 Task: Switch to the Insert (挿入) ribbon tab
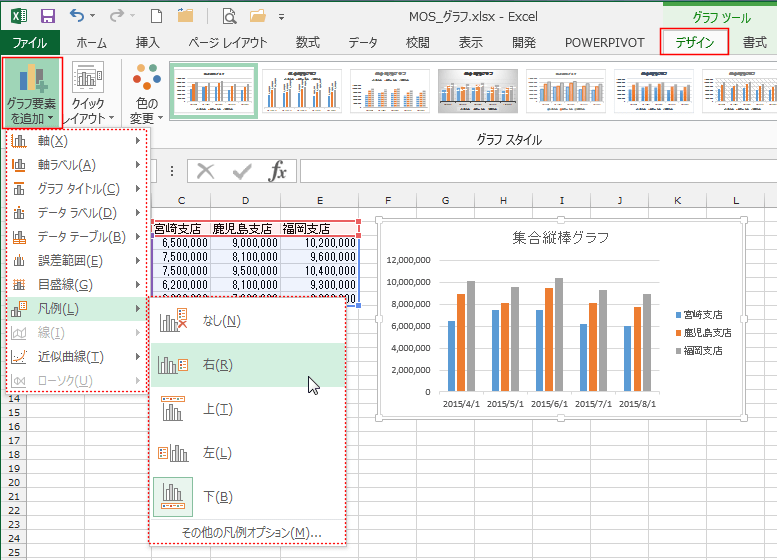pos(147,42)
